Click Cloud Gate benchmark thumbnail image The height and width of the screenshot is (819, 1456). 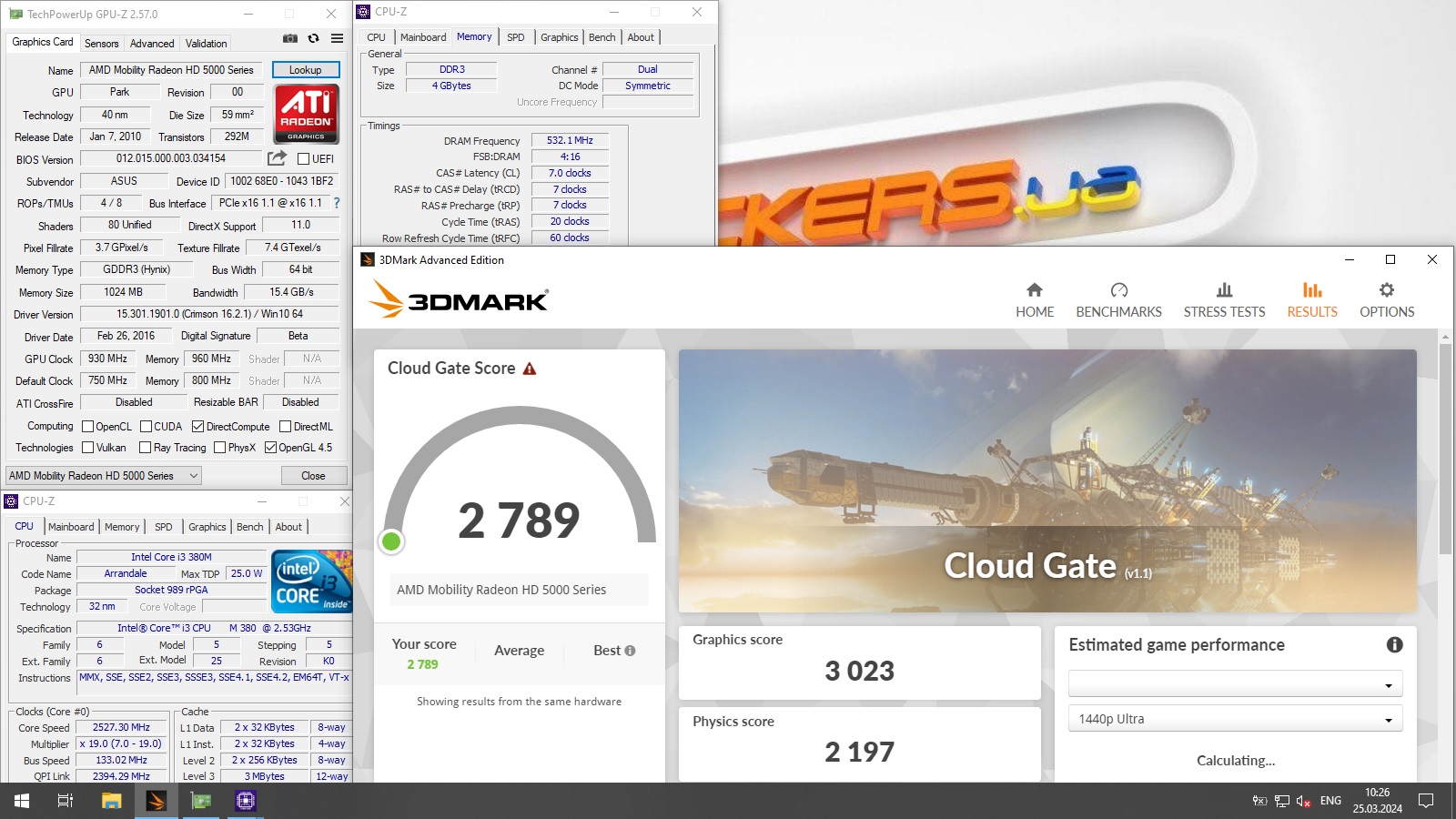[1047, 480]
